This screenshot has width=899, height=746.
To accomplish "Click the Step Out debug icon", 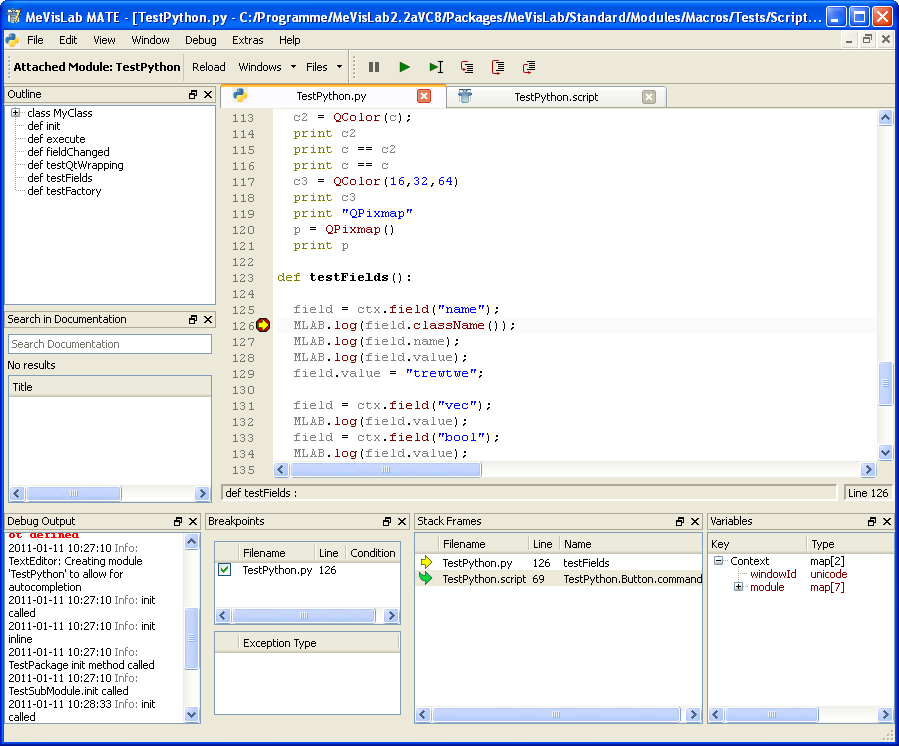I will click(x=529, y=67).
